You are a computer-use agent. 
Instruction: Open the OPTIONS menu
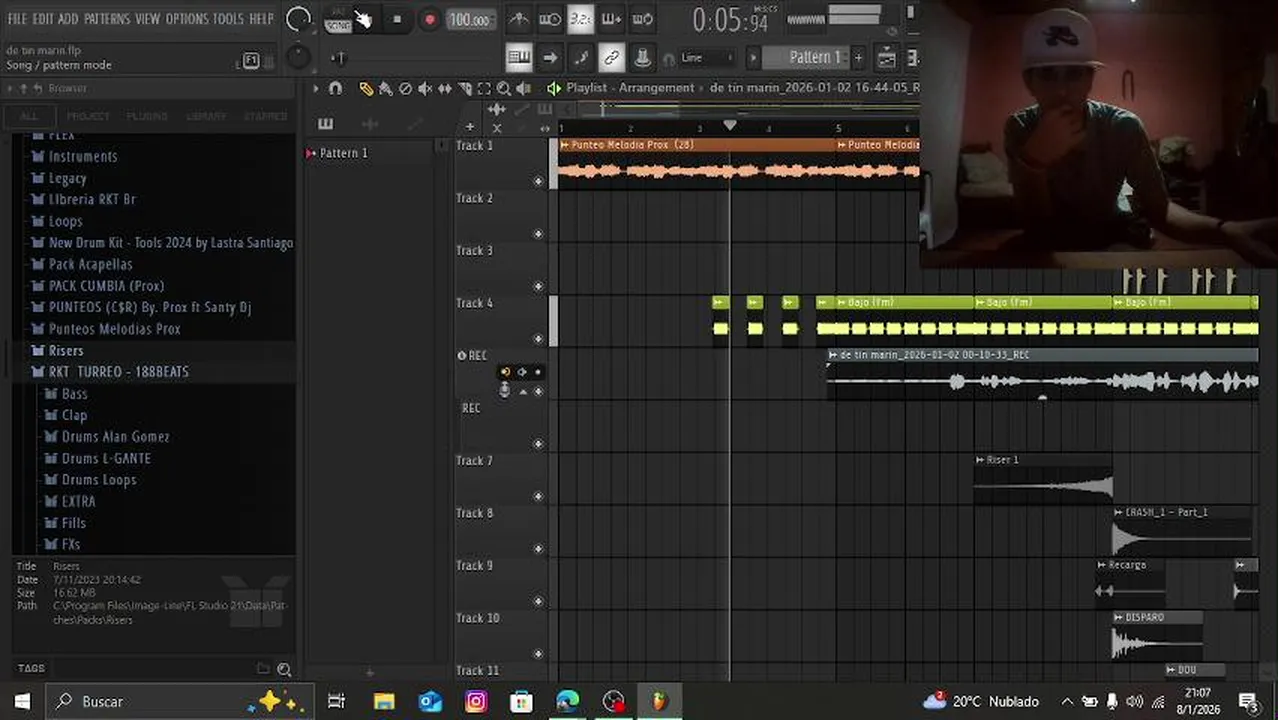coord(187,19)
